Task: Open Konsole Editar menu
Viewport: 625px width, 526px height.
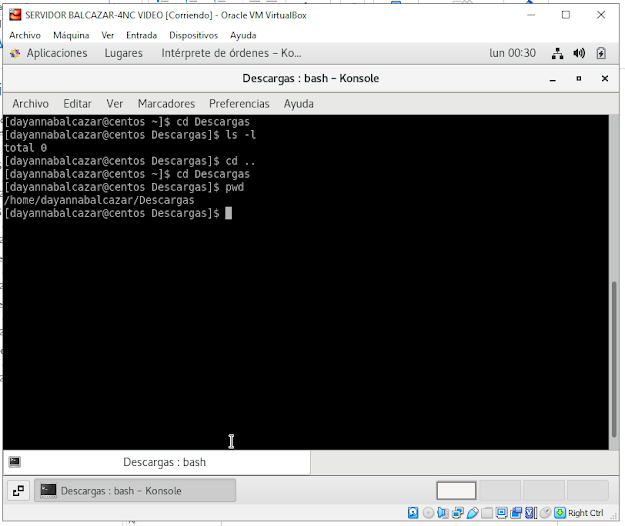Action: (x=77, y=104)
